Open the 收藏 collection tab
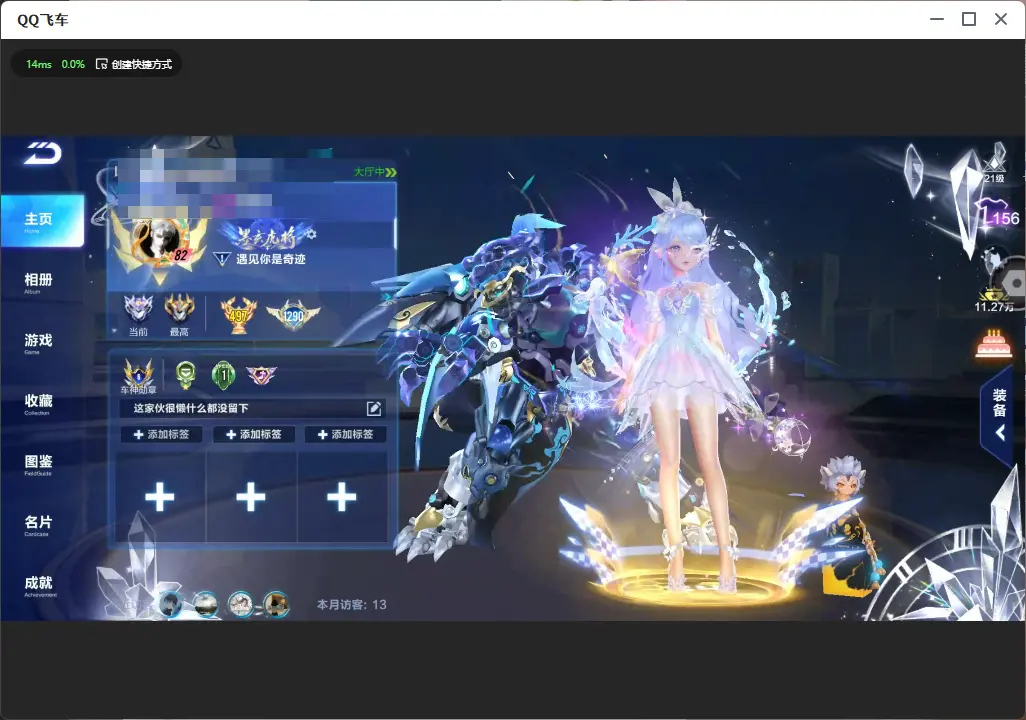 tap(39, 403)
